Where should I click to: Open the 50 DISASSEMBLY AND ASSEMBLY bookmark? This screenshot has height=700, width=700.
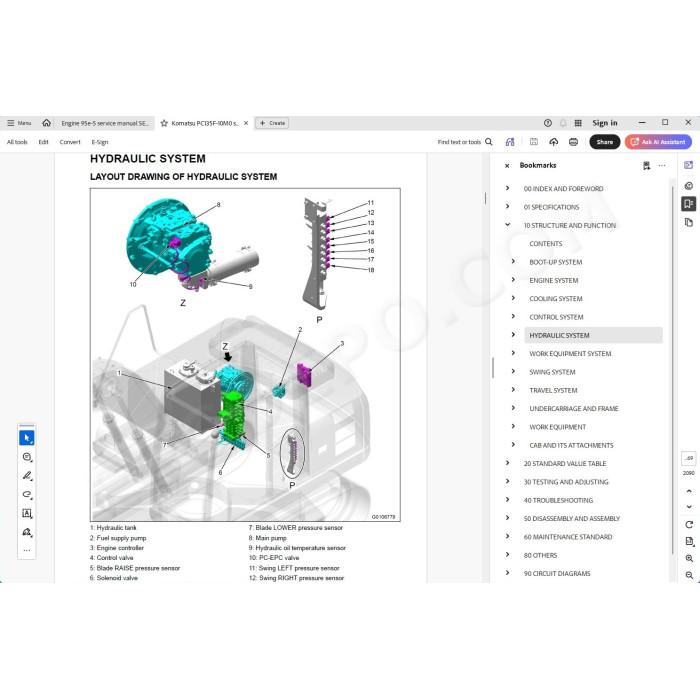click(x=571, y=518)
